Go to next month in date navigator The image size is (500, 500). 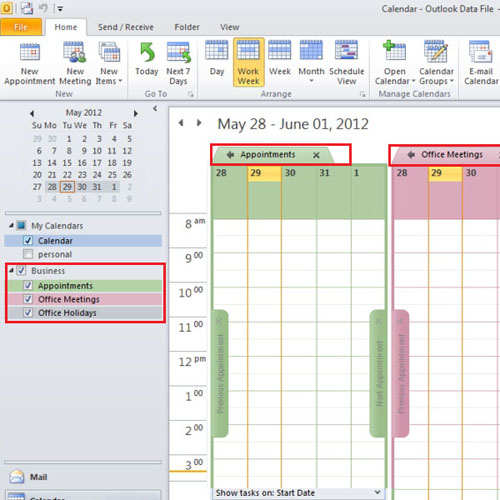136,113
